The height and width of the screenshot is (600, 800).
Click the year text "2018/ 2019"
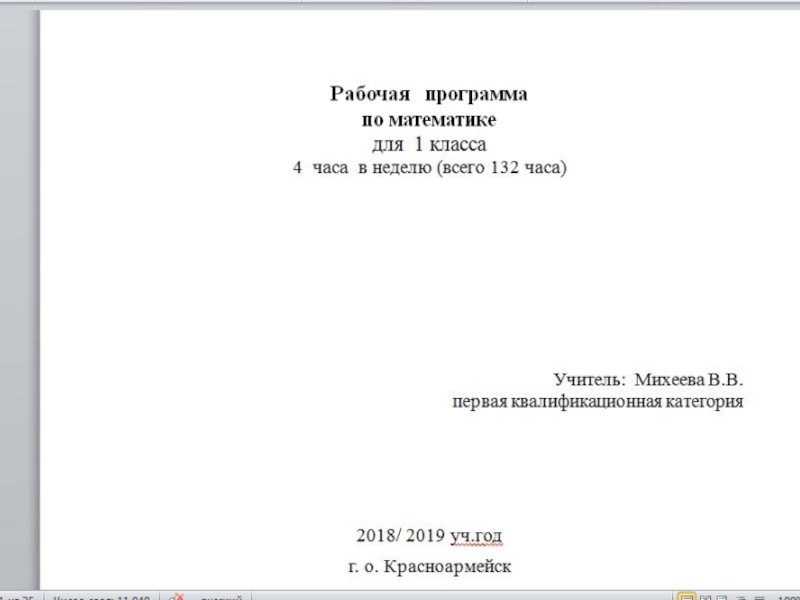coord(401,535)
